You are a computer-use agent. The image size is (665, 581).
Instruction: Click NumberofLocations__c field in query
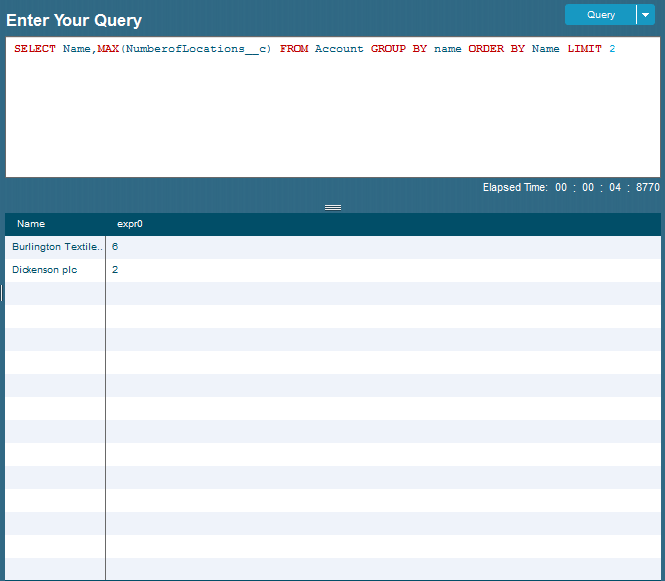[x=196, y=49]
